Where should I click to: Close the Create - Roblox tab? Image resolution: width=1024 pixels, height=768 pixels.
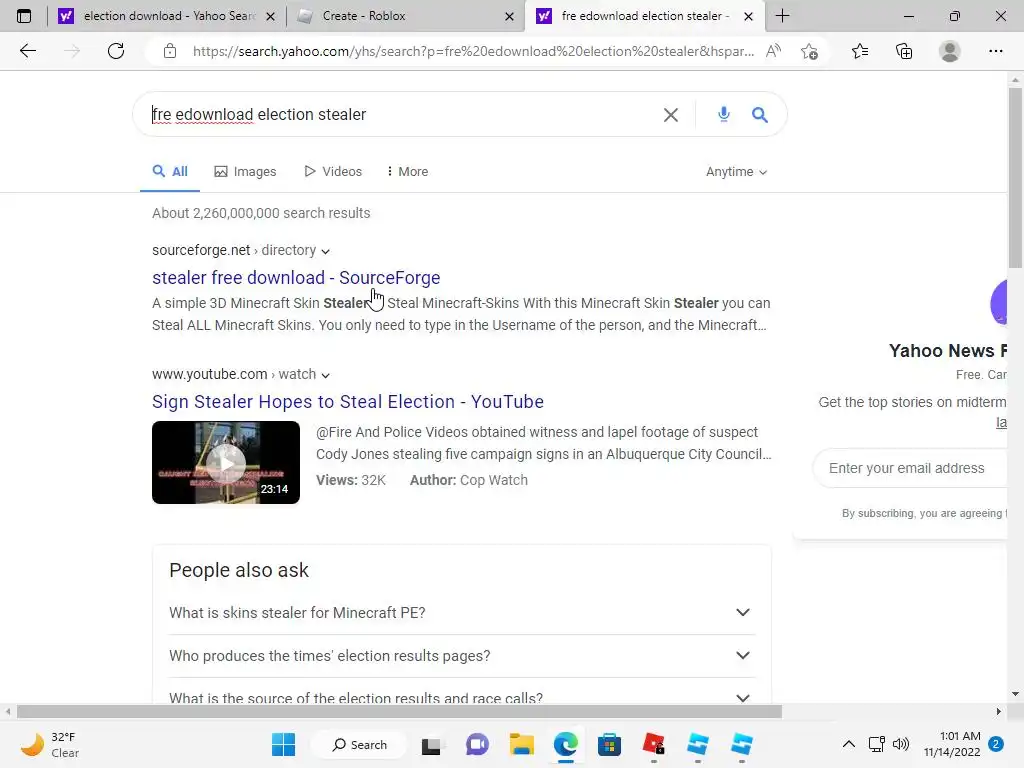509,16
